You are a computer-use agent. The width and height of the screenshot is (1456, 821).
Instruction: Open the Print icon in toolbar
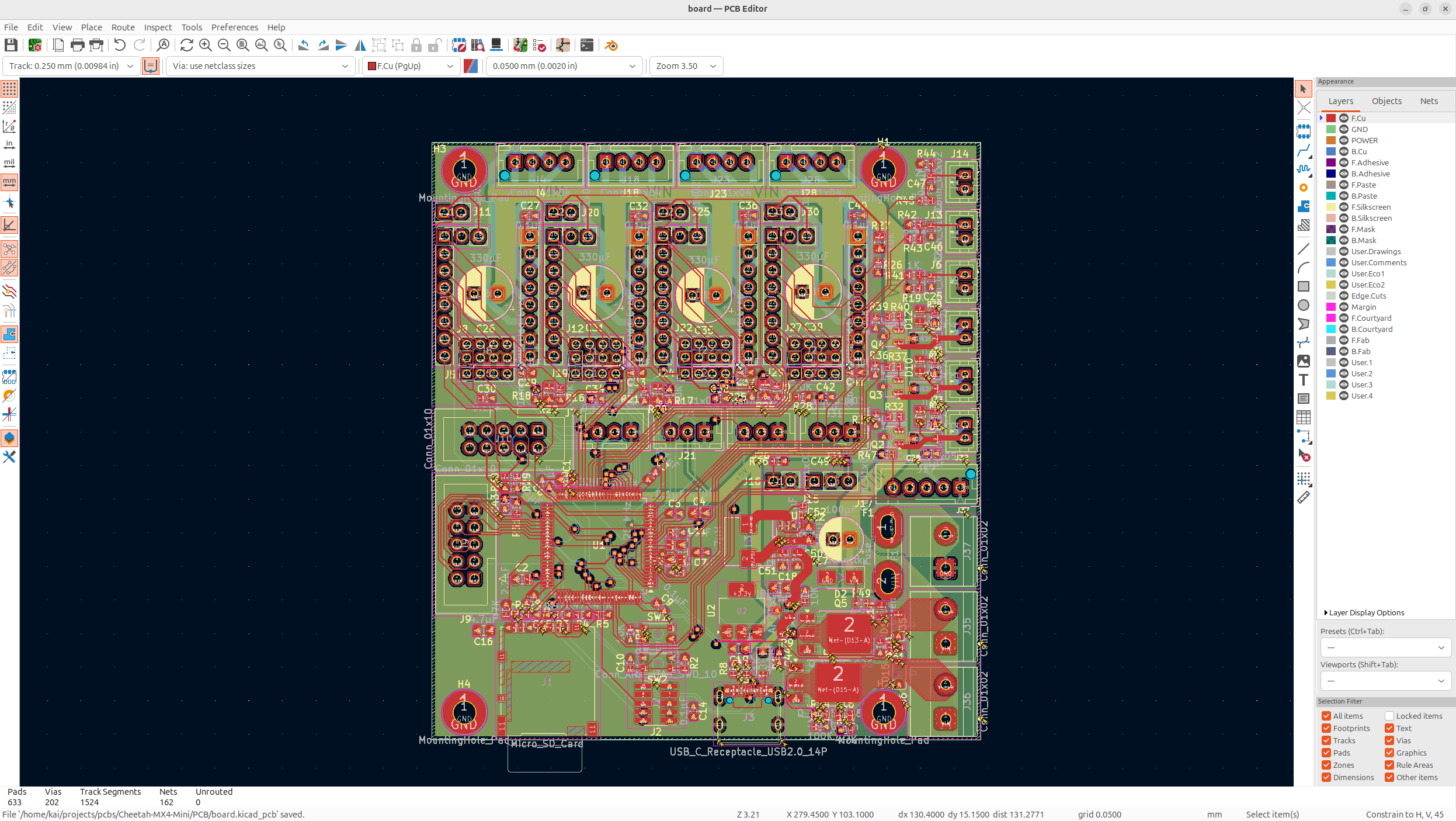[x=77, y=45]
